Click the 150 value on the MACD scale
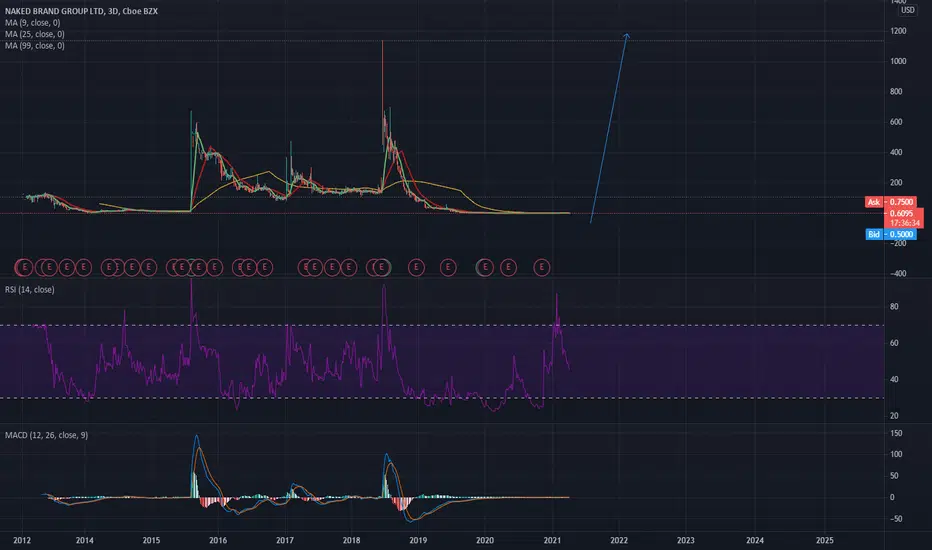The height and width of the screenshot is (550, 932). (x=896, y=433)
